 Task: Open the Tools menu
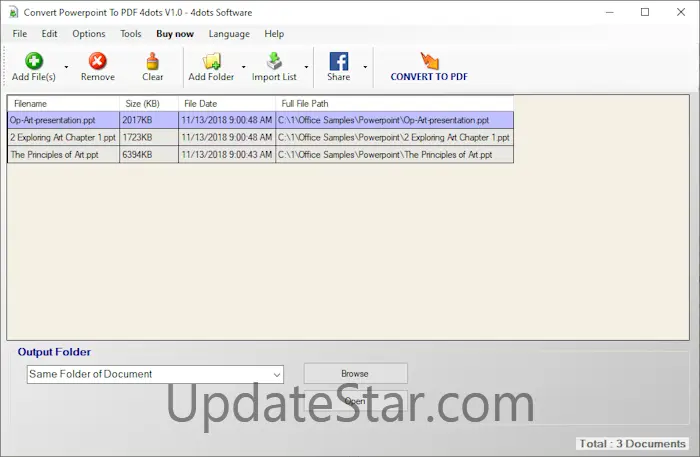[131, 34]
